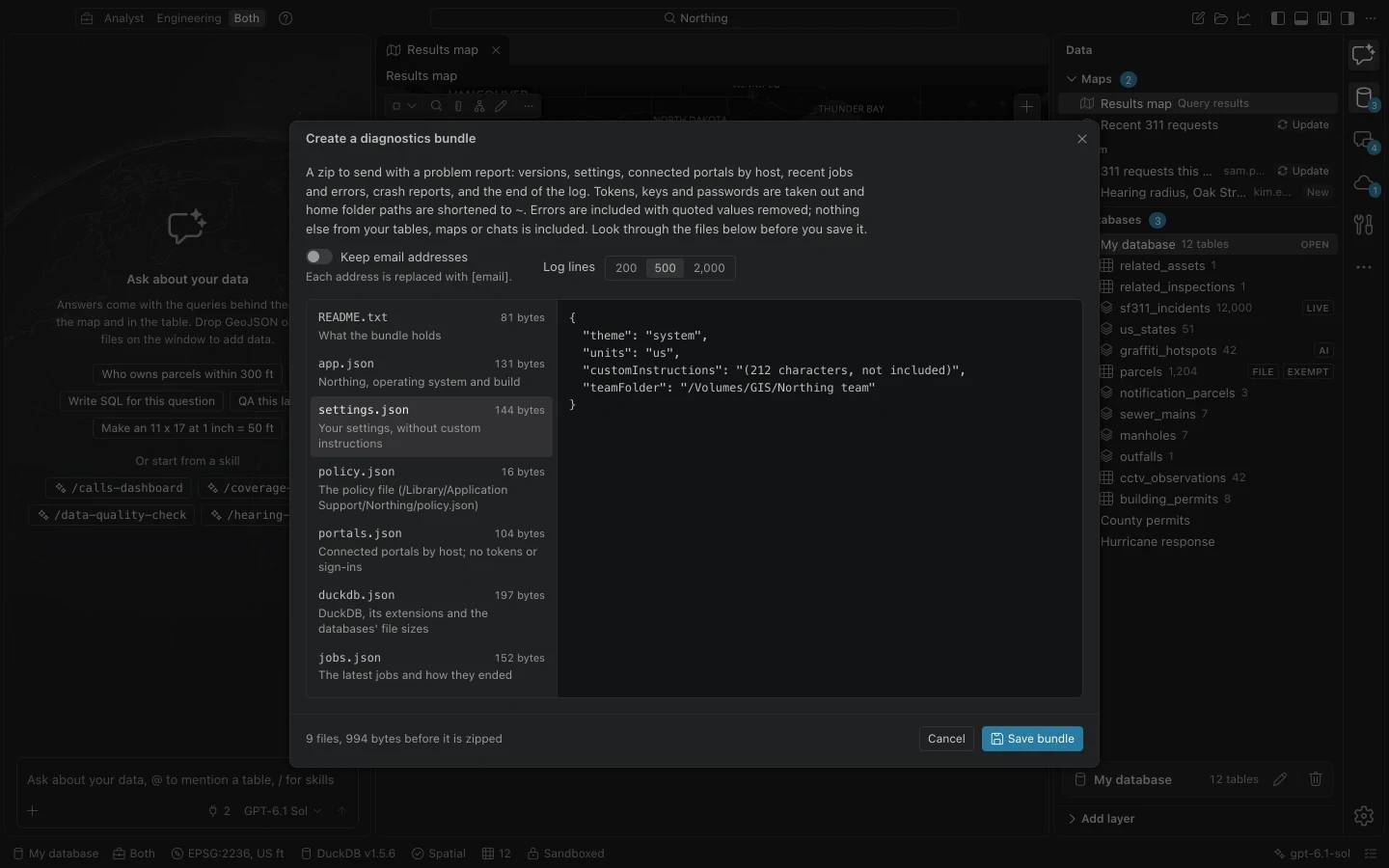Open the settings gear in right sidebar
1389x868 pixels.
(x=1364, y=816)
